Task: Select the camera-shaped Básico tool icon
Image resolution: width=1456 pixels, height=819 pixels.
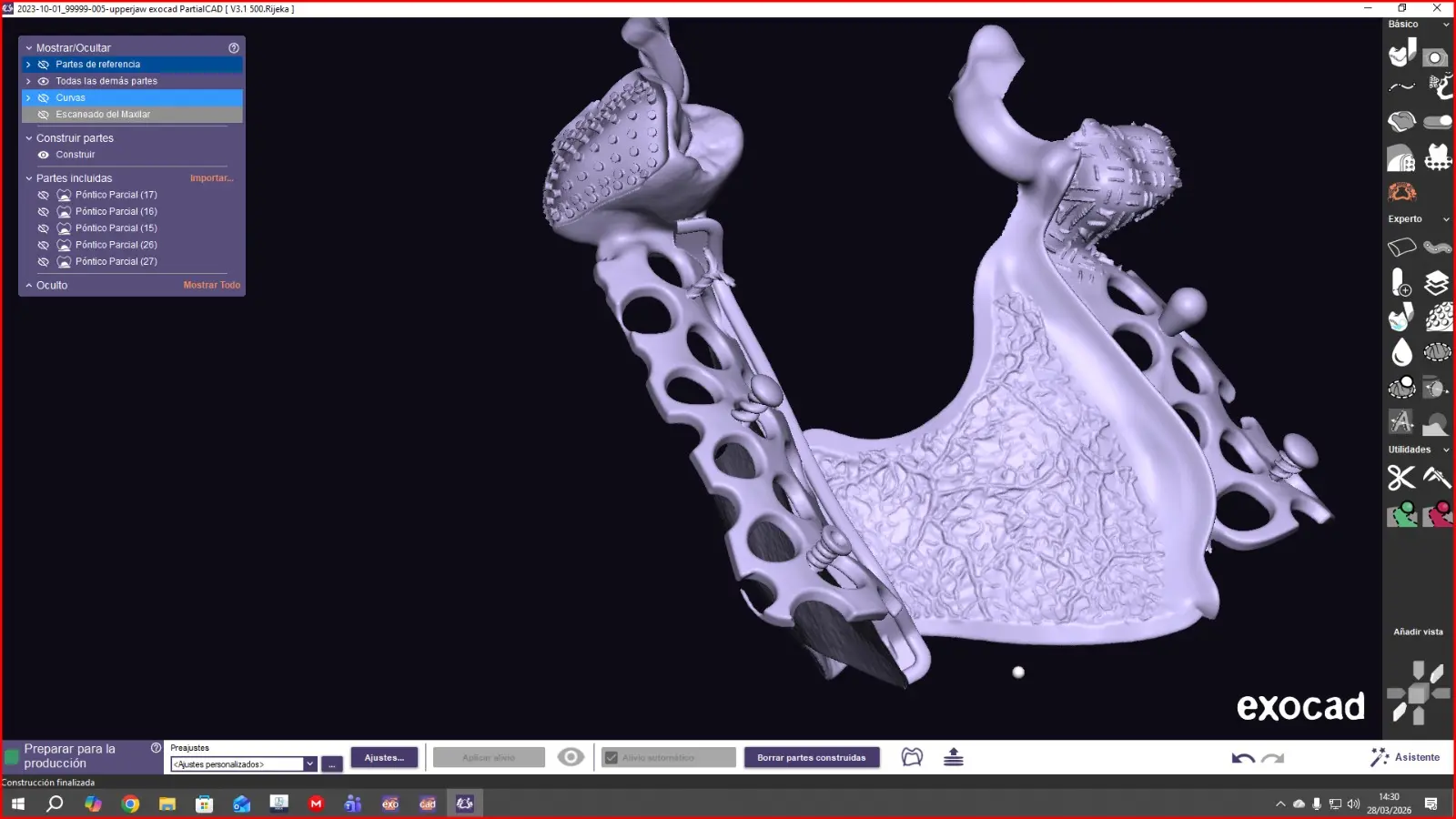Action: pos(1436,56)
